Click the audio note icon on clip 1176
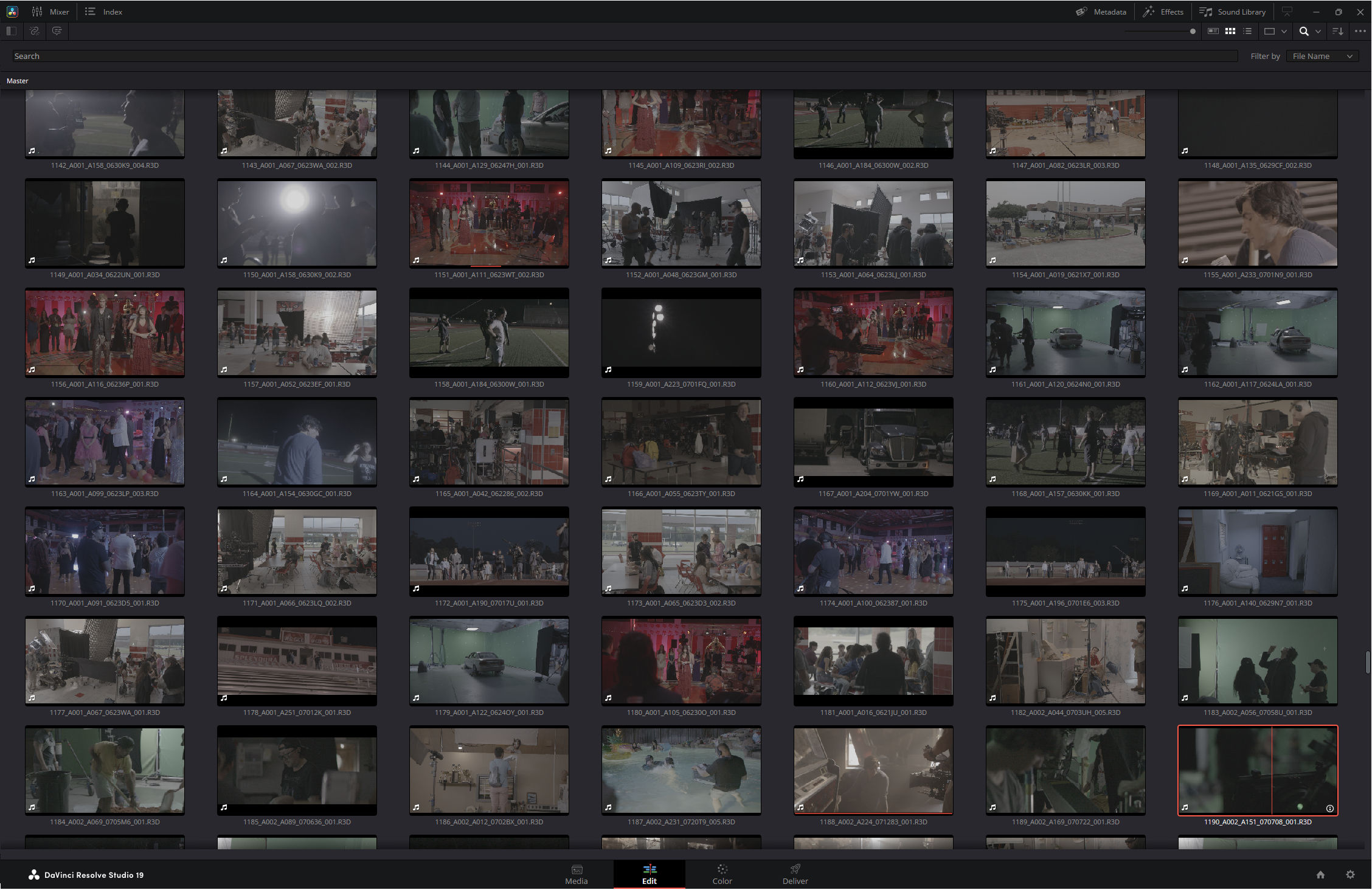1372x890 pixels. pos(1185,588)
